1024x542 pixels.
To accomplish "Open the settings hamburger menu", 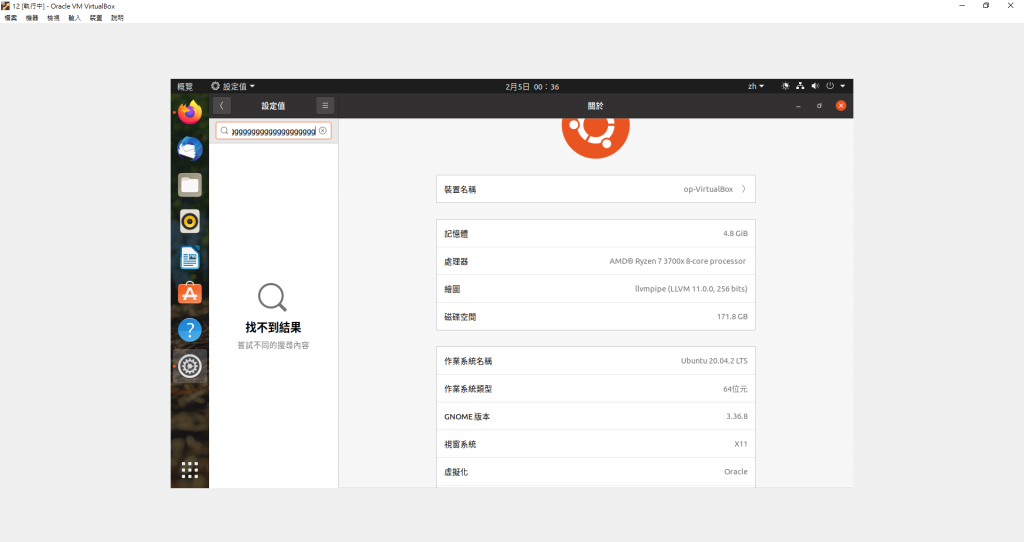I will point(325,105).
